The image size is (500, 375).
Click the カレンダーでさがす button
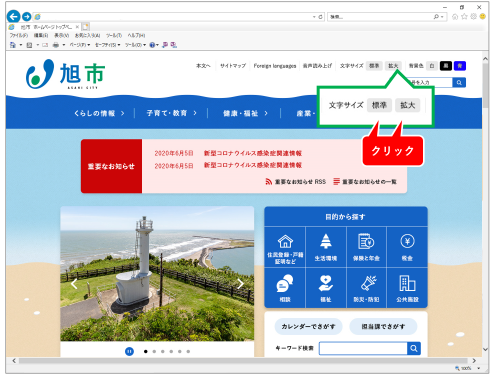click(308, 326)
